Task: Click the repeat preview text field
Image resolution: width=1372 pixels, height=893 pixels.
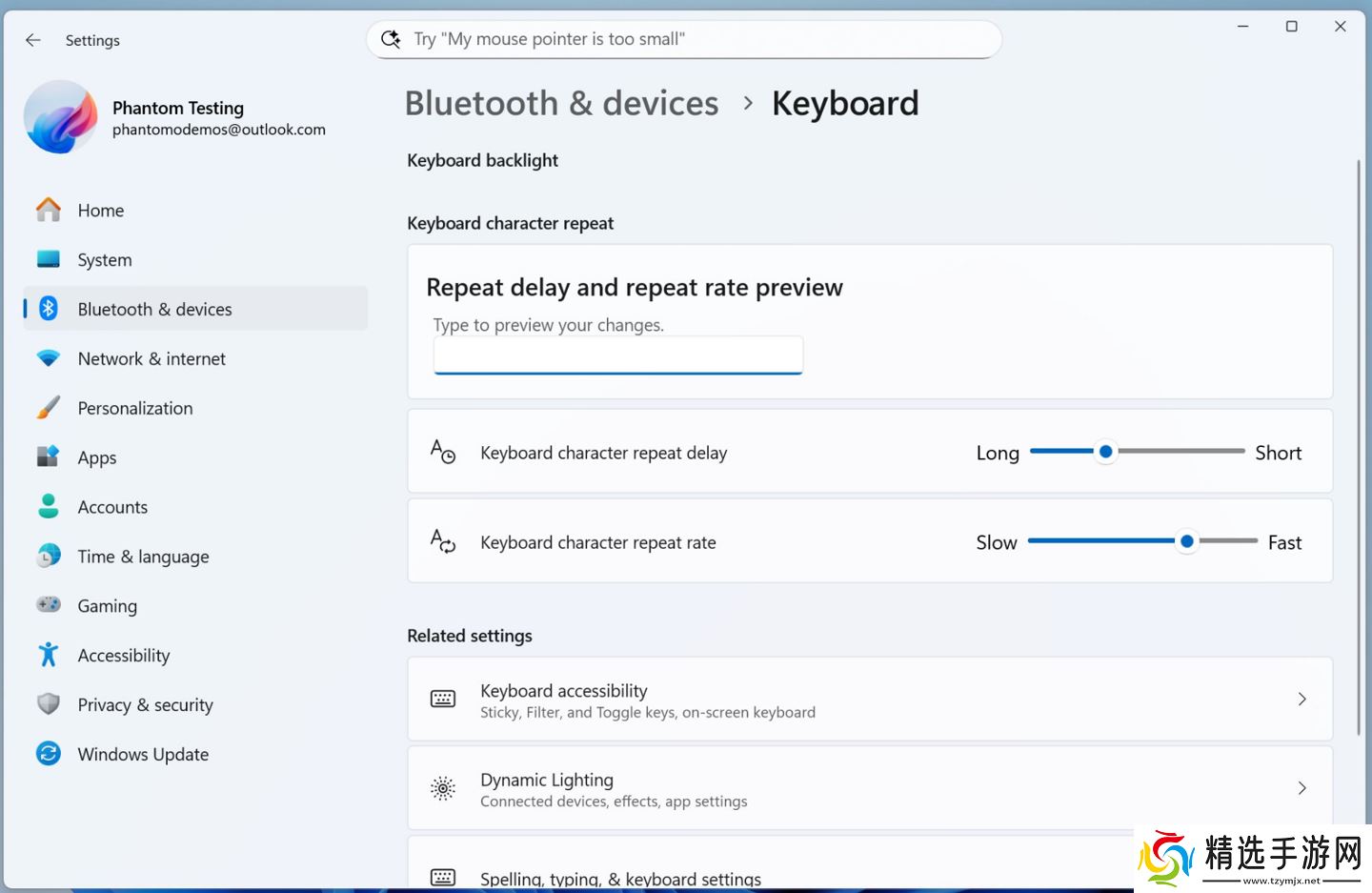Action: click(x=617, y=355)
